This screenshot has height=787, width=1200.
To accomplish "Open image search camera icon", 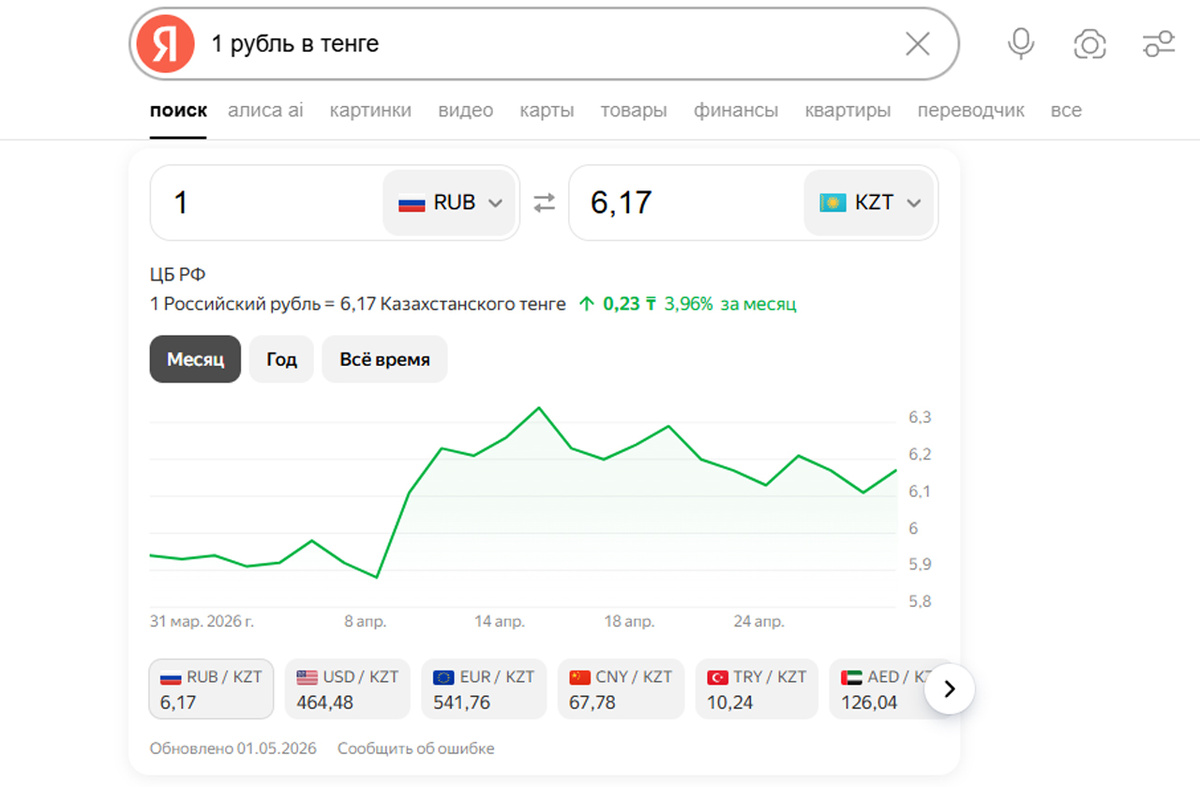I will click(1090, 44).
